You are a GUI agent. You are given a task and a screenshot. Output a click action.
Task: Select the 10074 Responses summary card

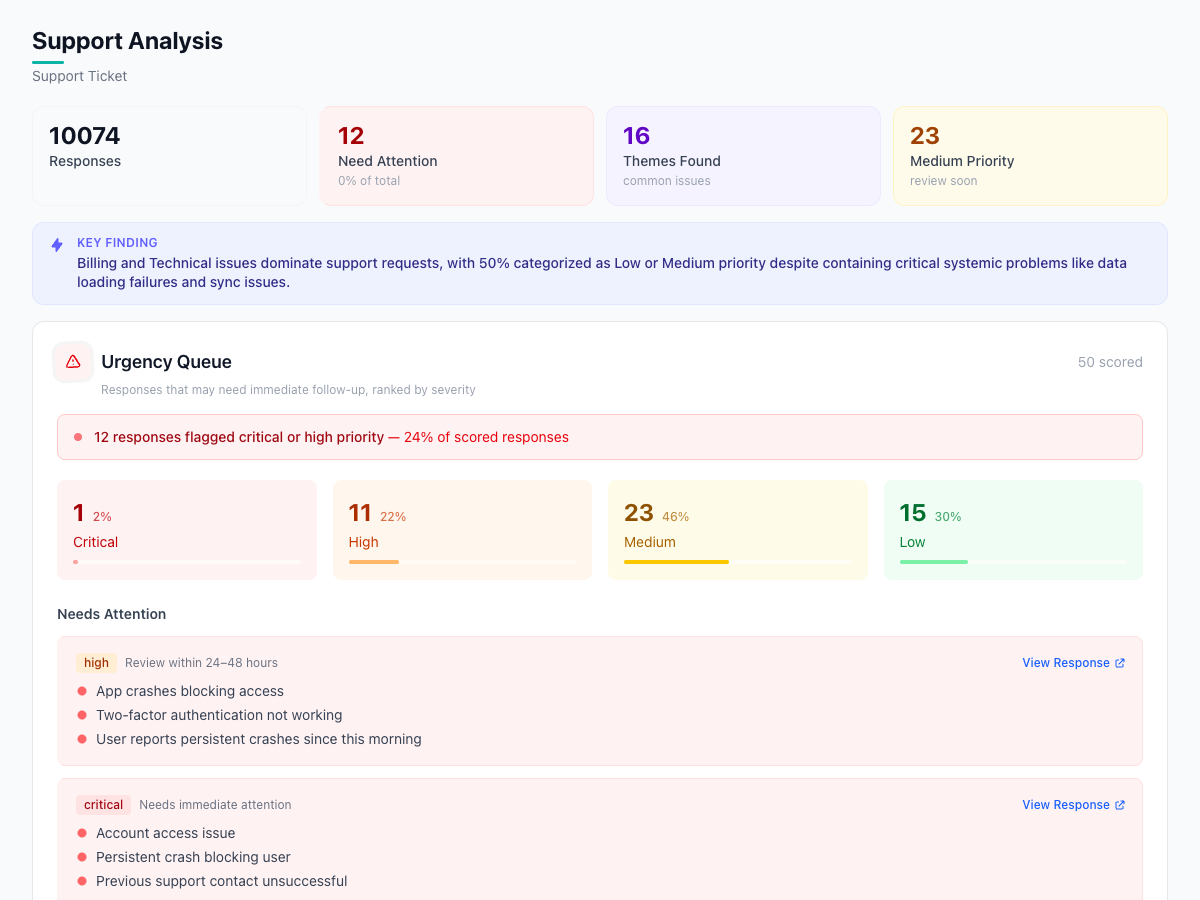(x=169, y=155)
